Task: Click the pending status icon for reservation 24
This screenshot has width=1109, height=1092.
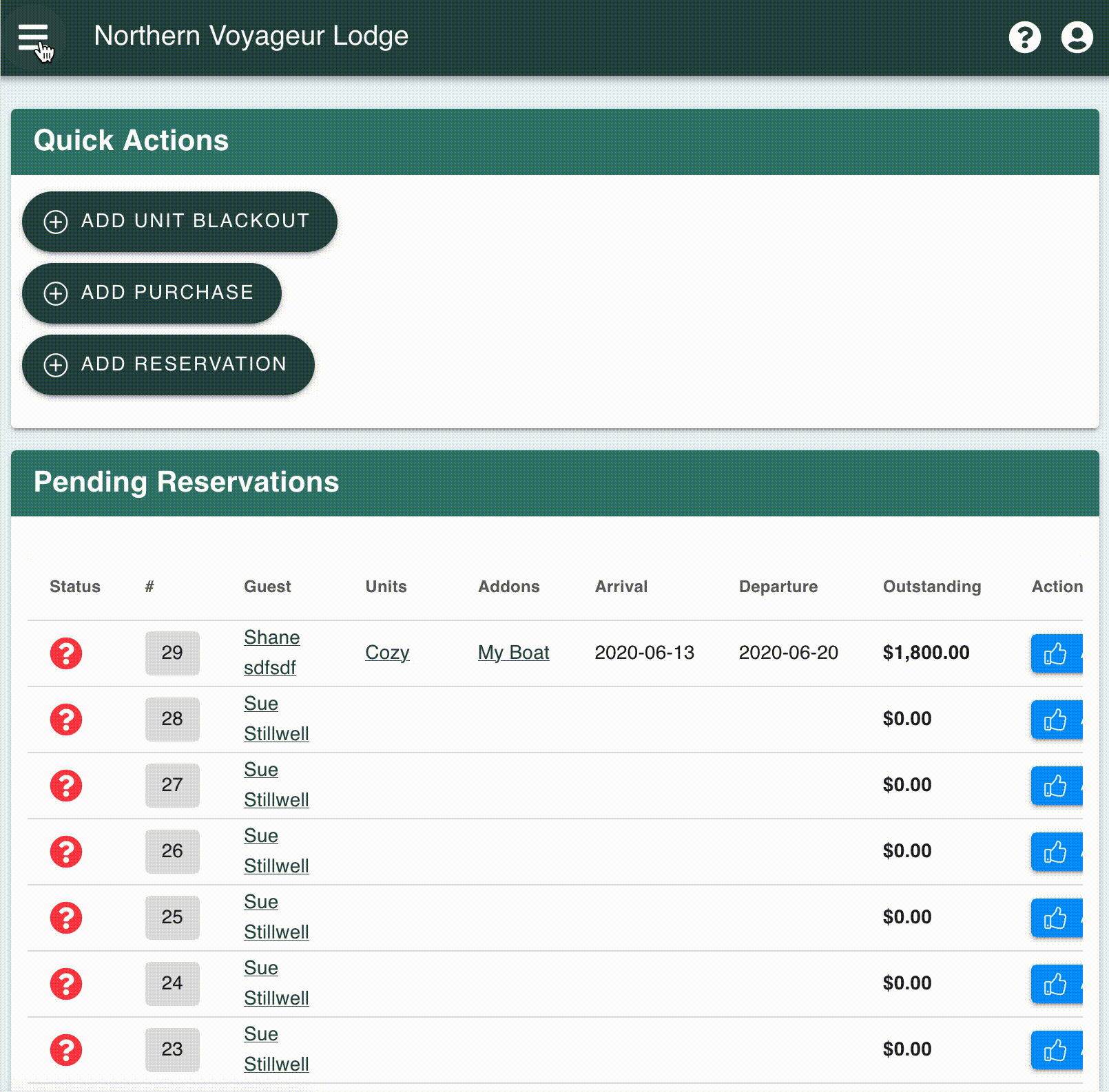Action: tap(66, 983)
